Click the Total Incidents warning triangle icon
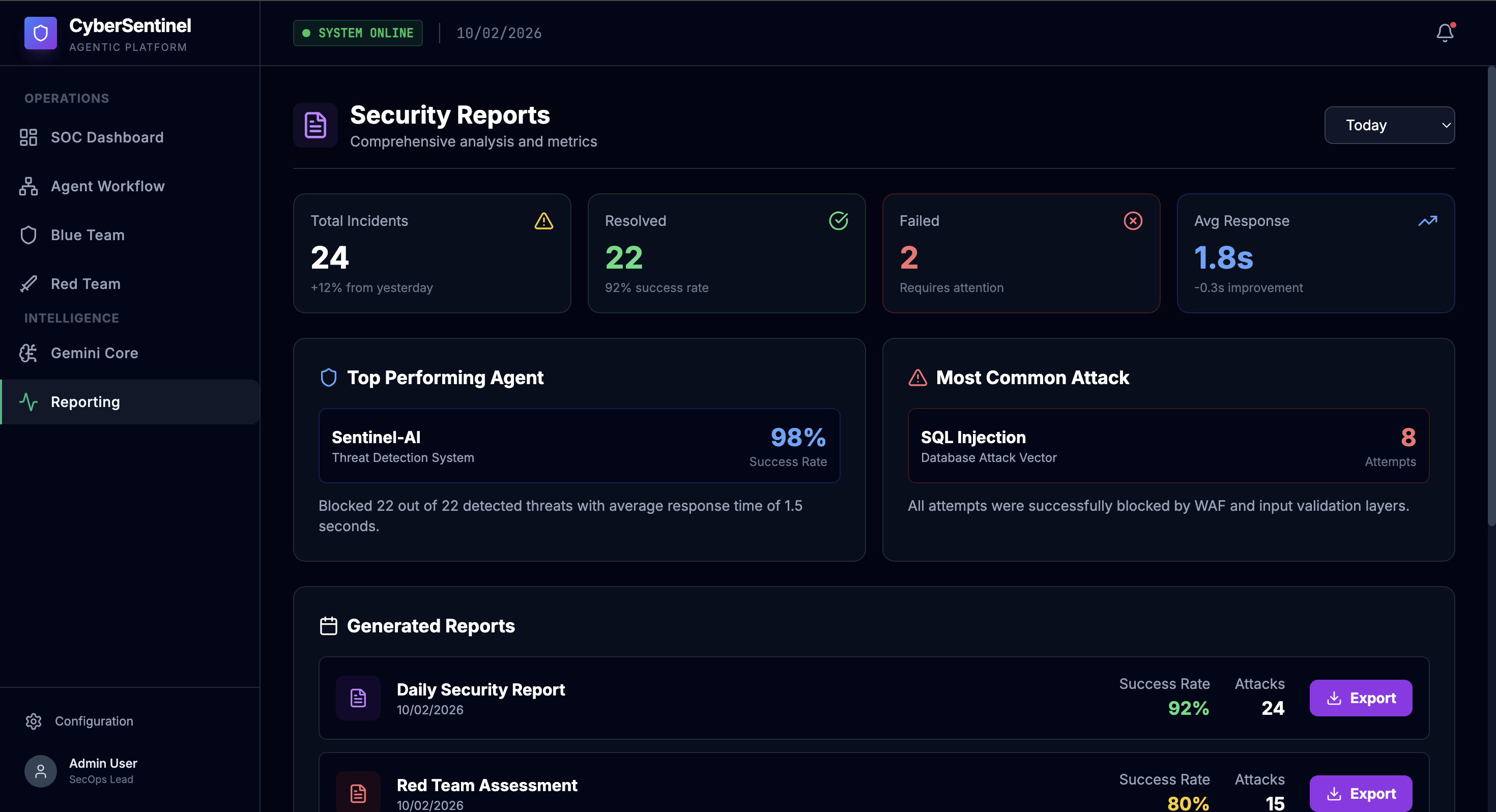The image size is (1496, 812). (x=543, y=221)
